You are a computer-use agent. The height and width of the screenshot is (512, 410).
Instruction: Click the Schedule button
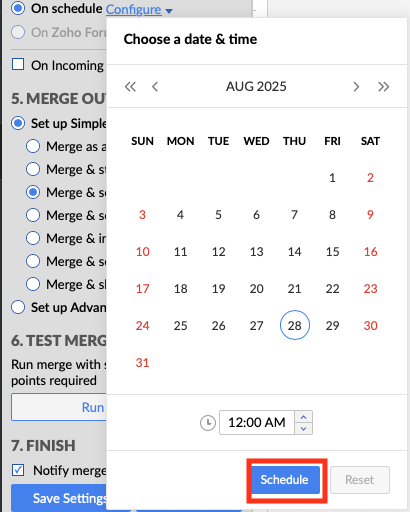pyautogui.click(x=285, y=480)
